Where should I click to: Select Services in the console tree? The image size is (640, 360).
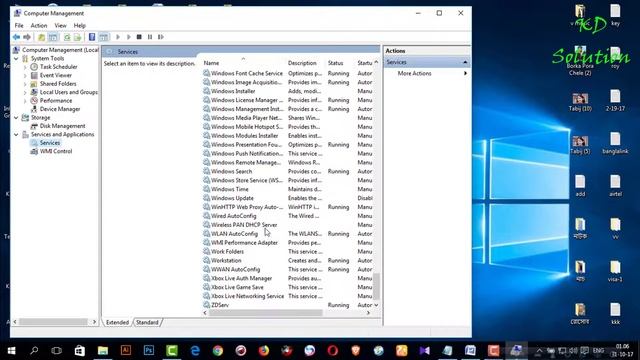pyautogui.click(x=50, y=143)
